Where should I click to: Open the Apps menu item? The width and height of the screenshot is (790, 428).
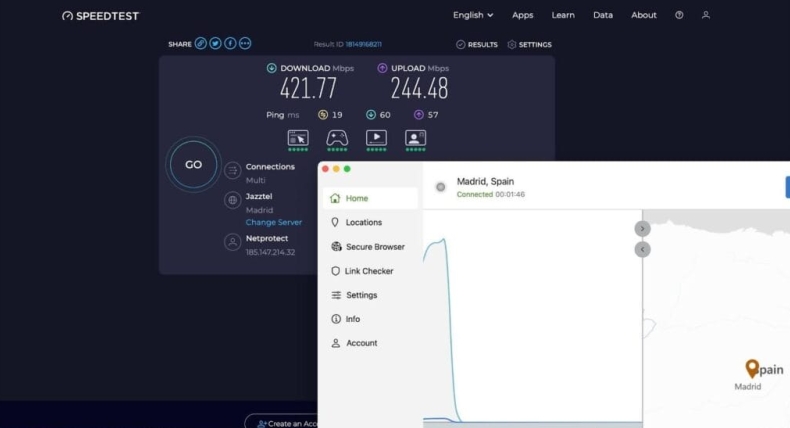(522, 15)
